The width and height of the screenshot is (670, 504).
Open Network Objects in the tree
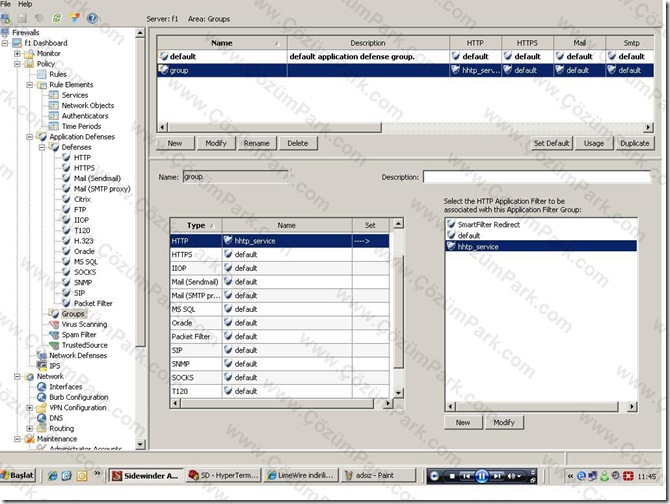(x=88, y=105)
